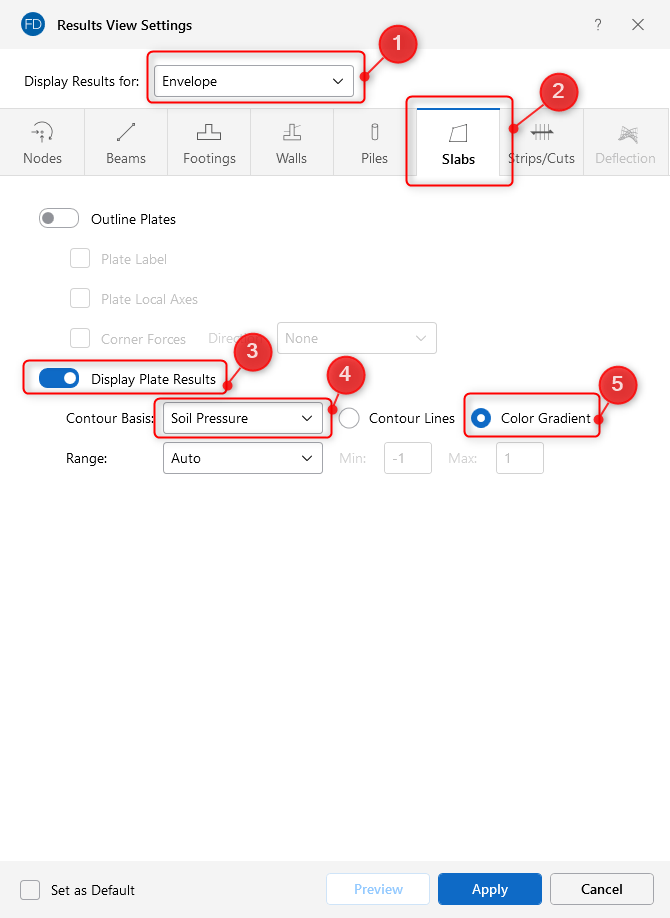Close the Results View Settings dialog
The width and height of the screenshot is (670, 918).
(638, 24)
